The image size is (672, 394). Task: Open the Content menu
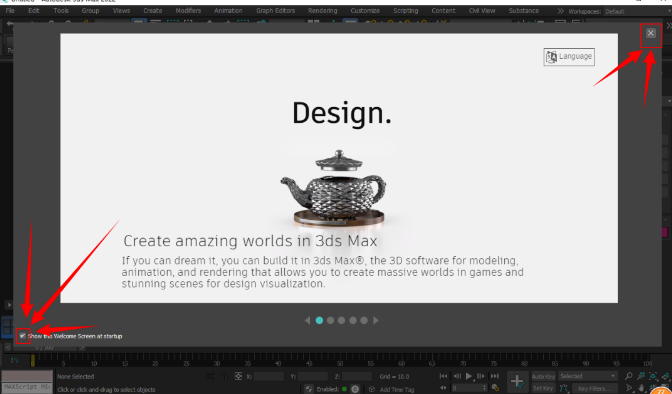[443, 10]
